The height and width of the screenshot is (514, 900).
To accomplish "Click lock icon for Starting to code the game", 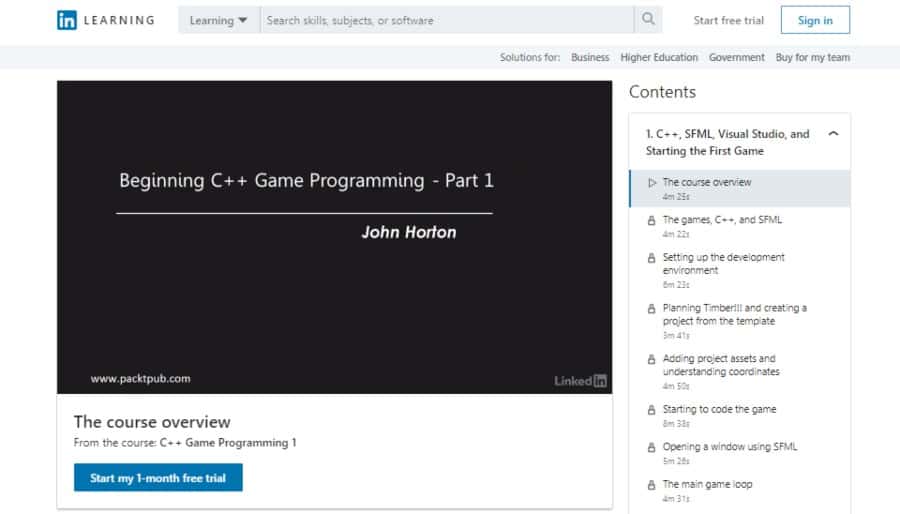I will tap(651, 410).
